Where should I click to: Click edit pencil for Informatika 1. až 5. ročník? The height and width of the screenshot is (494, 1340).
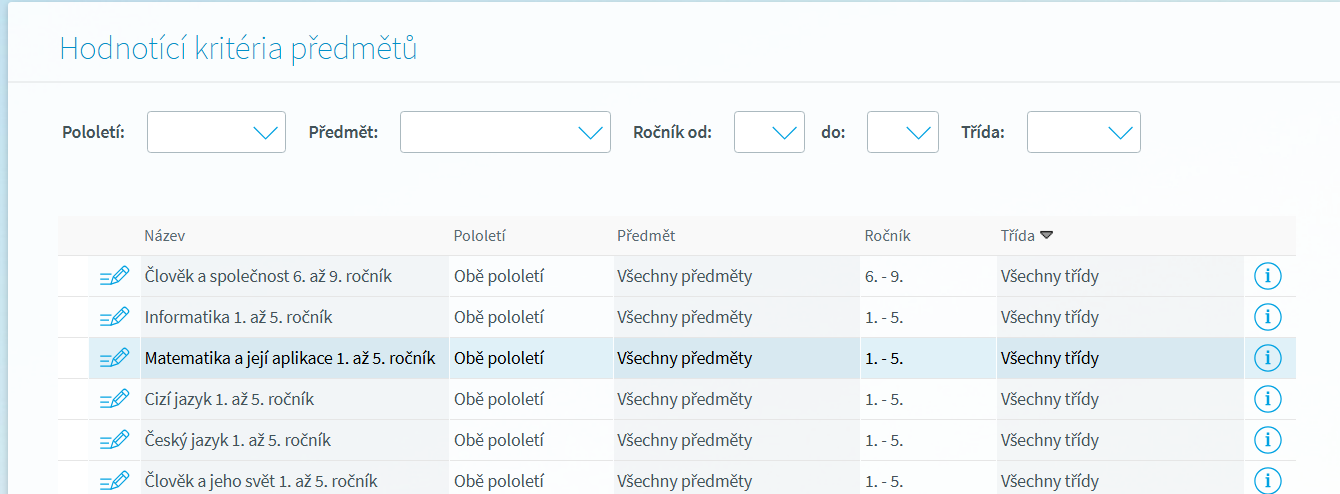115,317
